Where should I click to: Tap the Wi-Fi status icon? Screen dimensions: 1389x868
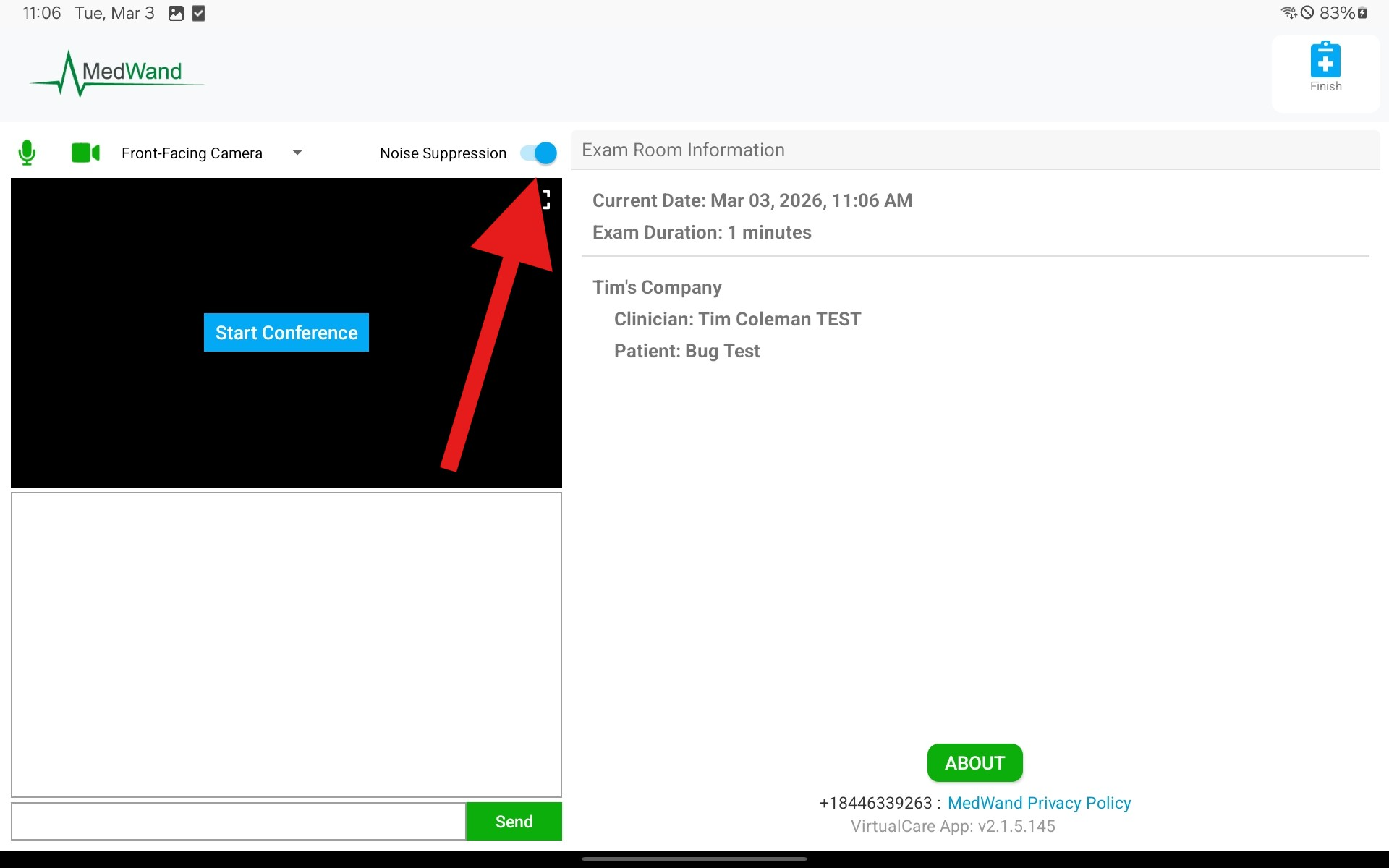point(1288,13)
